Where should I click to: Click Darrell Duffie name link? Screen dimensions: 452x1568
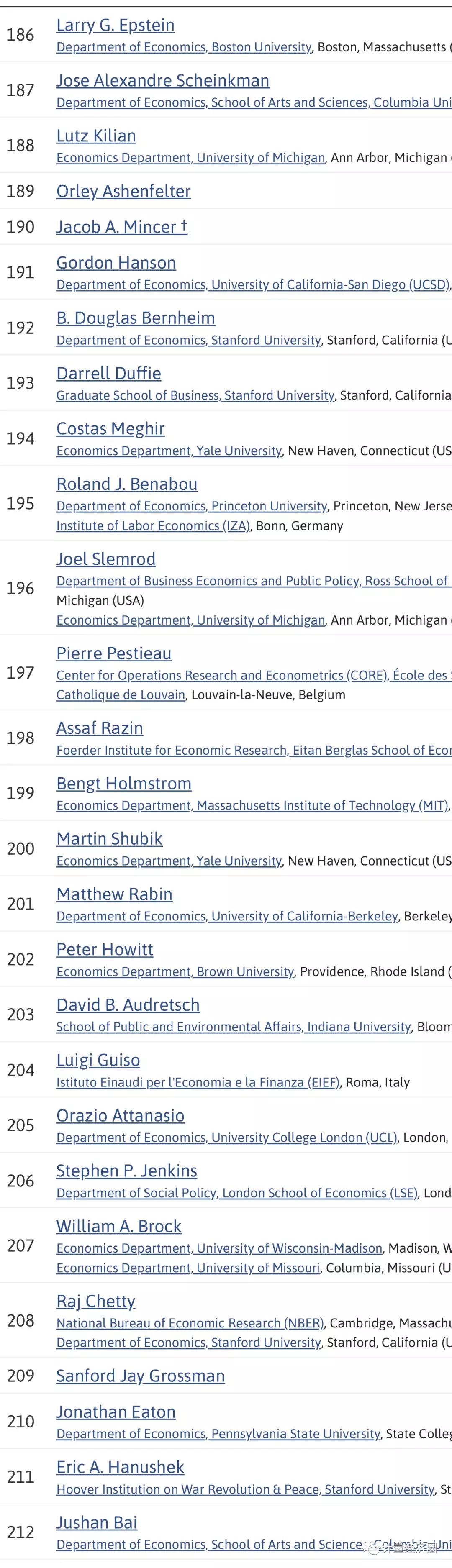click(x=108, y=374)
